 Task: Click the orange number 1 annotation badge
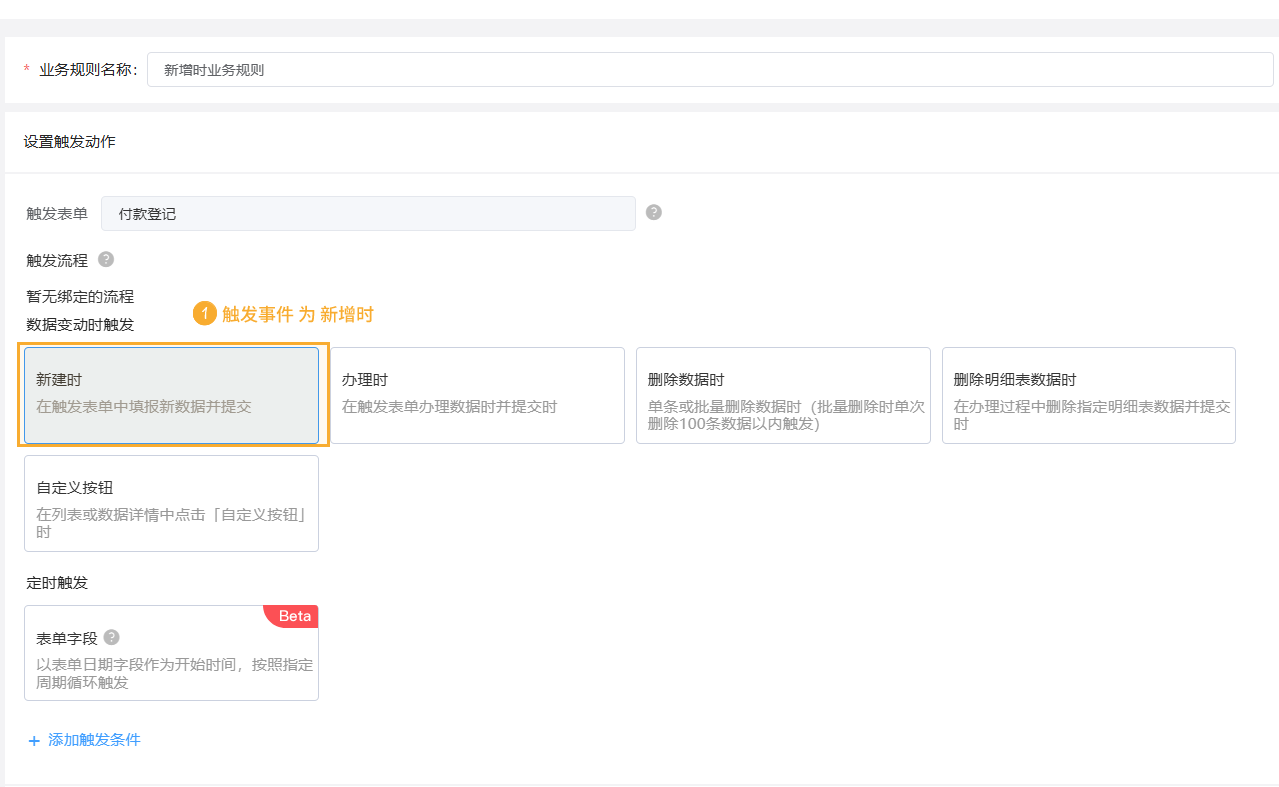click(x=204, y=314)
